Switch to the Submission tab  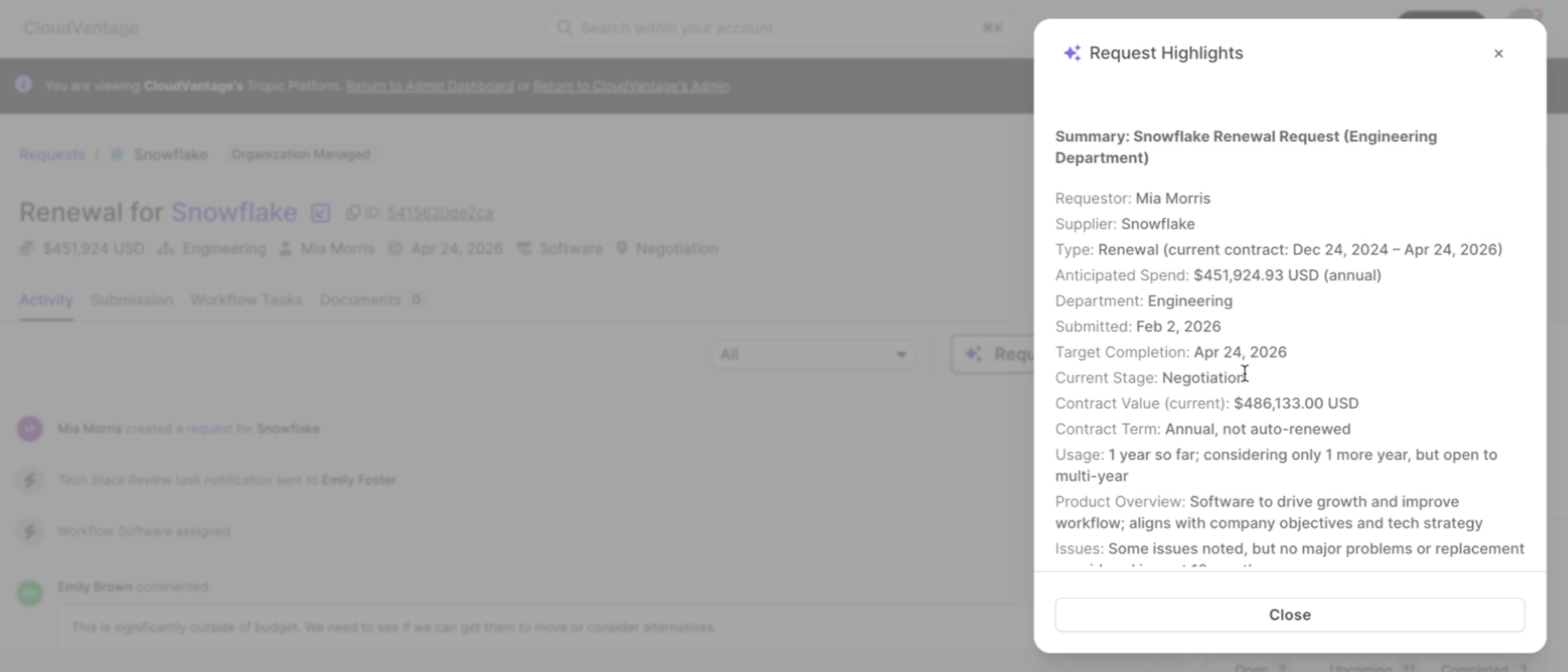132,300
